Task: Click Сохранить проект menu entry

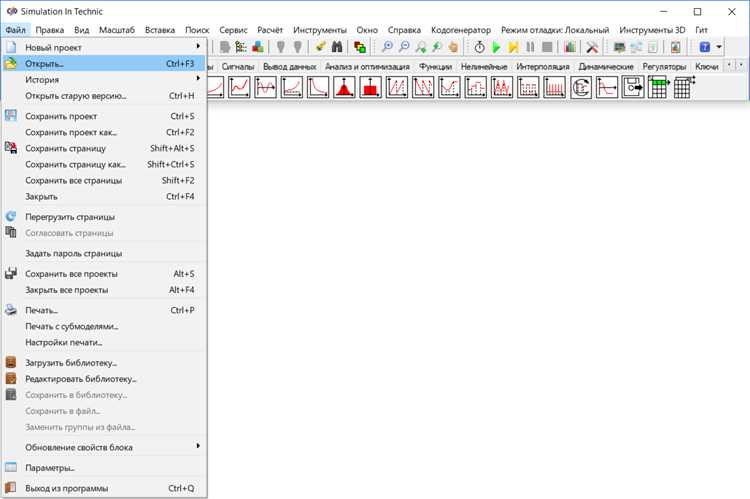Action: click(104, 116)
